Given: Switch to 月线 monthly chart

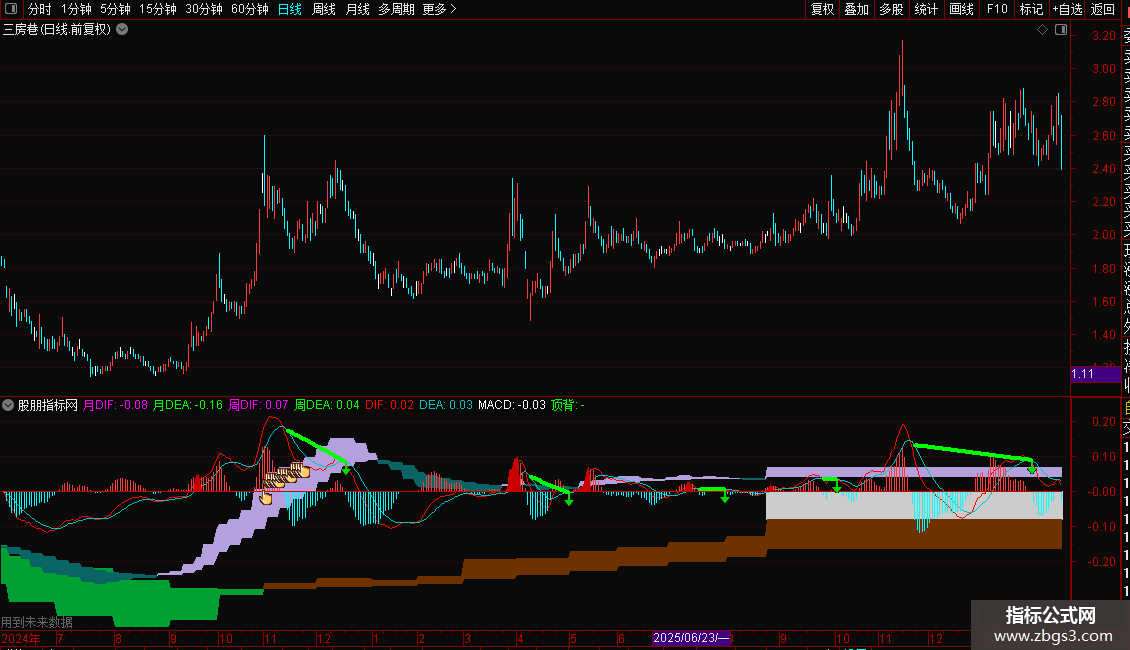Looking at the screenshot, I should (357, 9).
